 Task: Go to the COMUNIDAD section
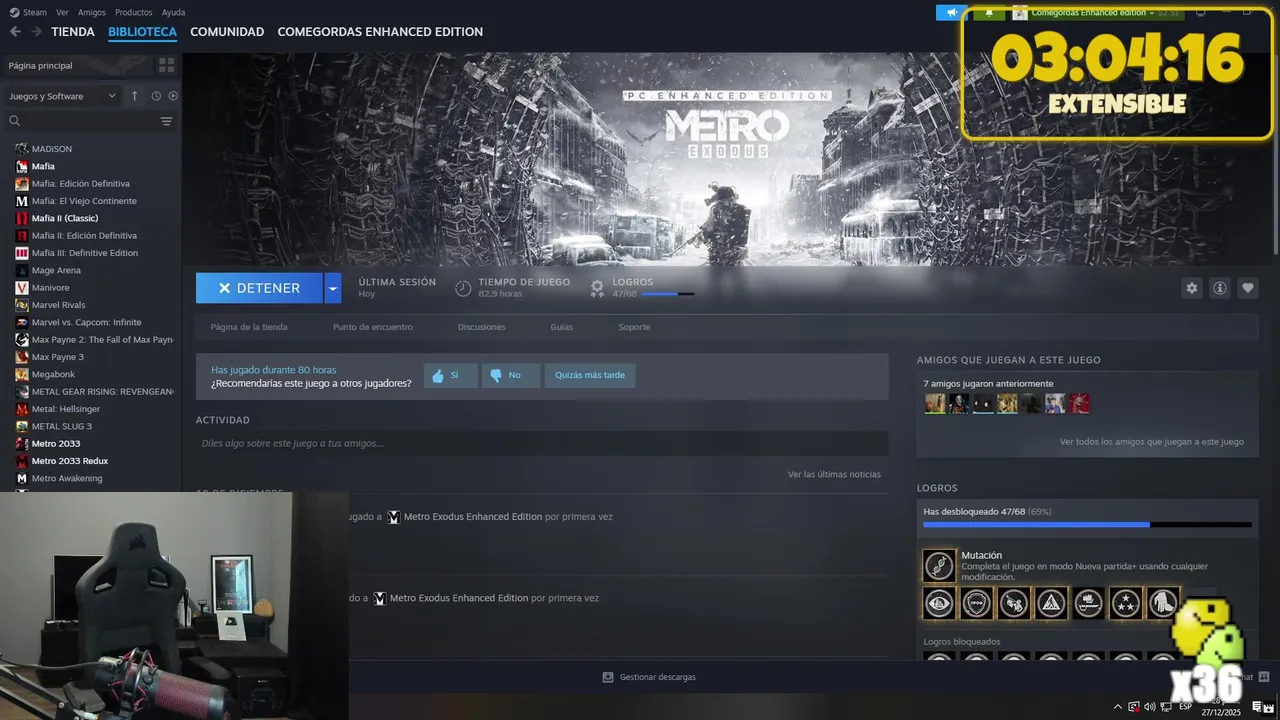[227, 32]
